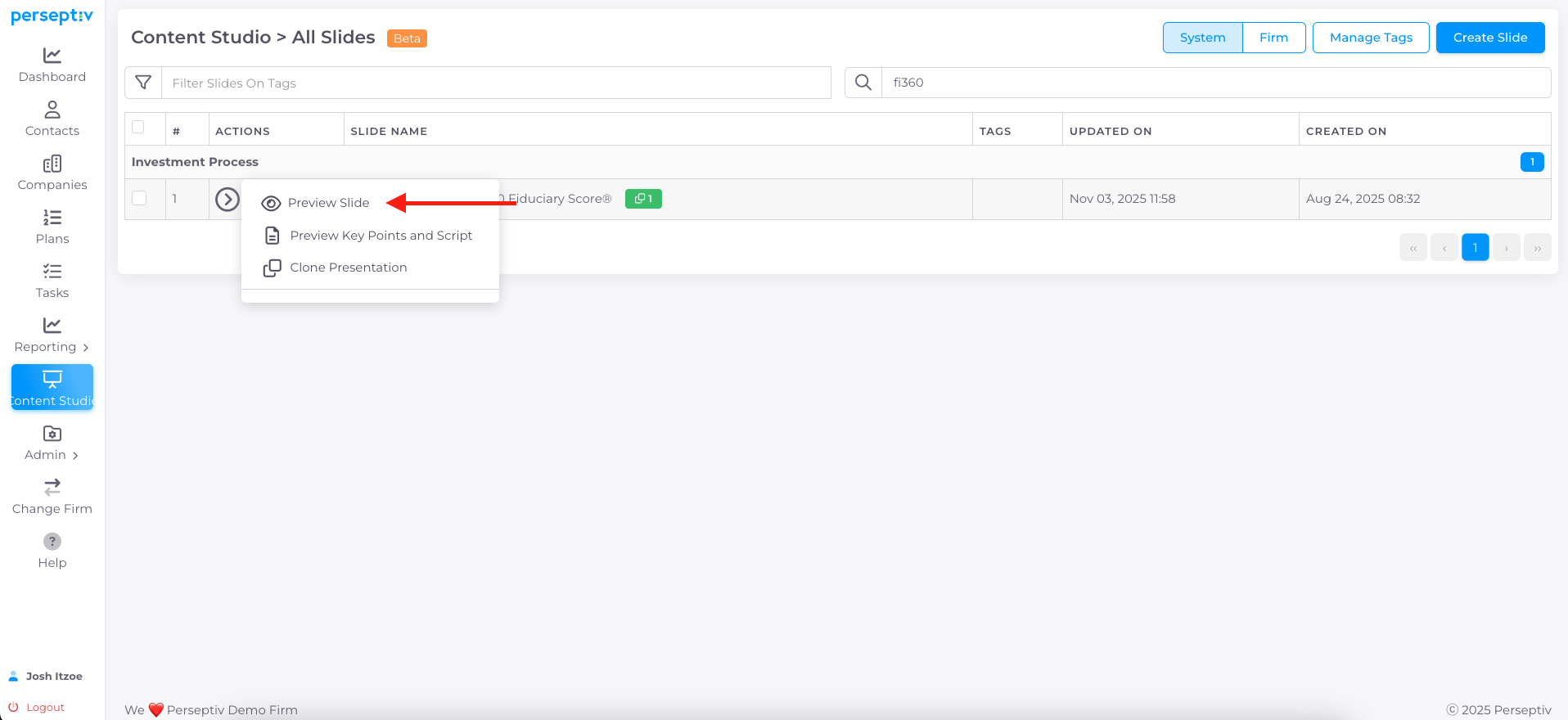Open the Tasks section
The height and width of the screenshot is (720, 1568).
[x=52, y=281]
